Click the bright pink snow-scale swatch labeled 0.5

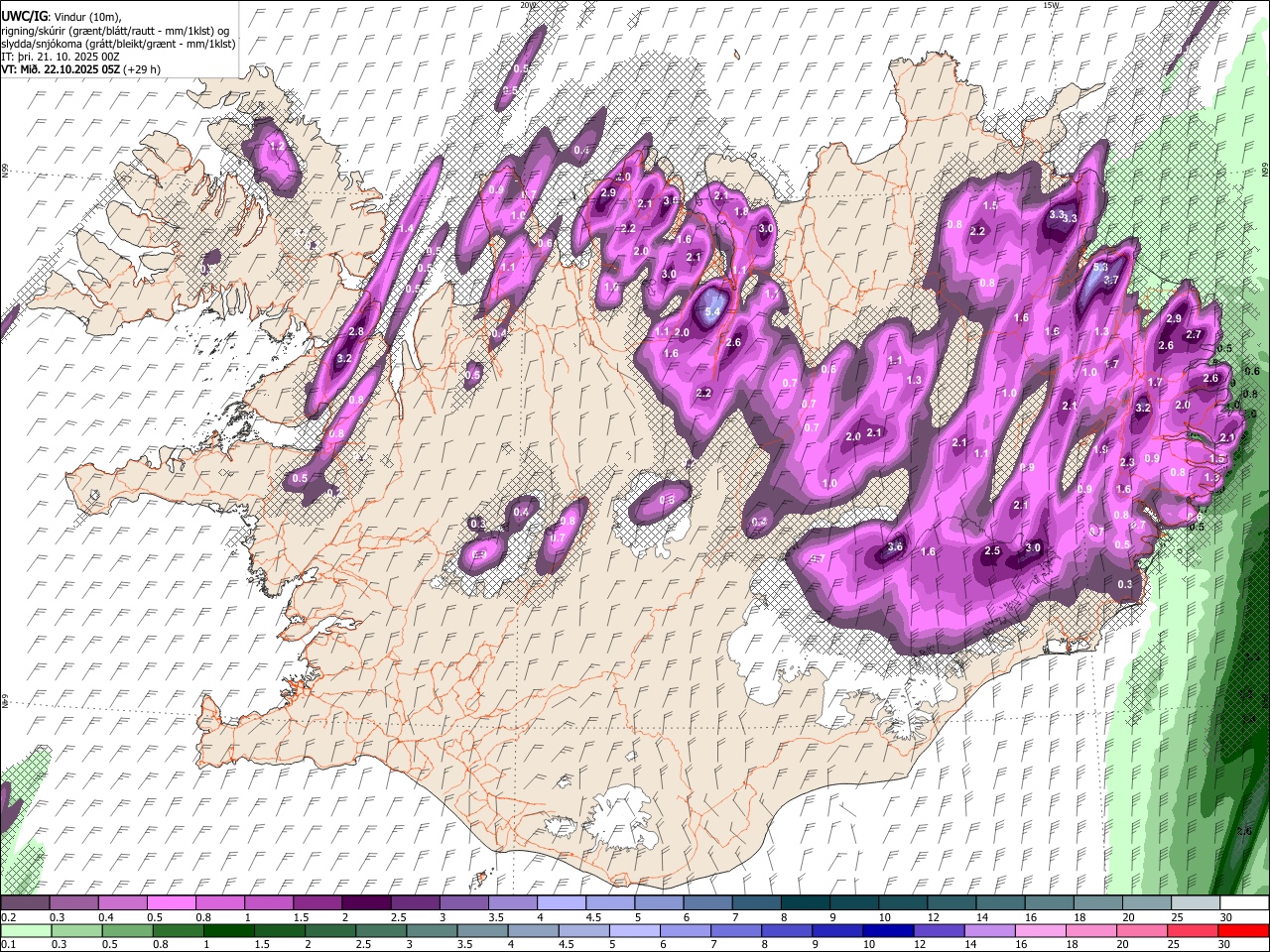point(170,902)
